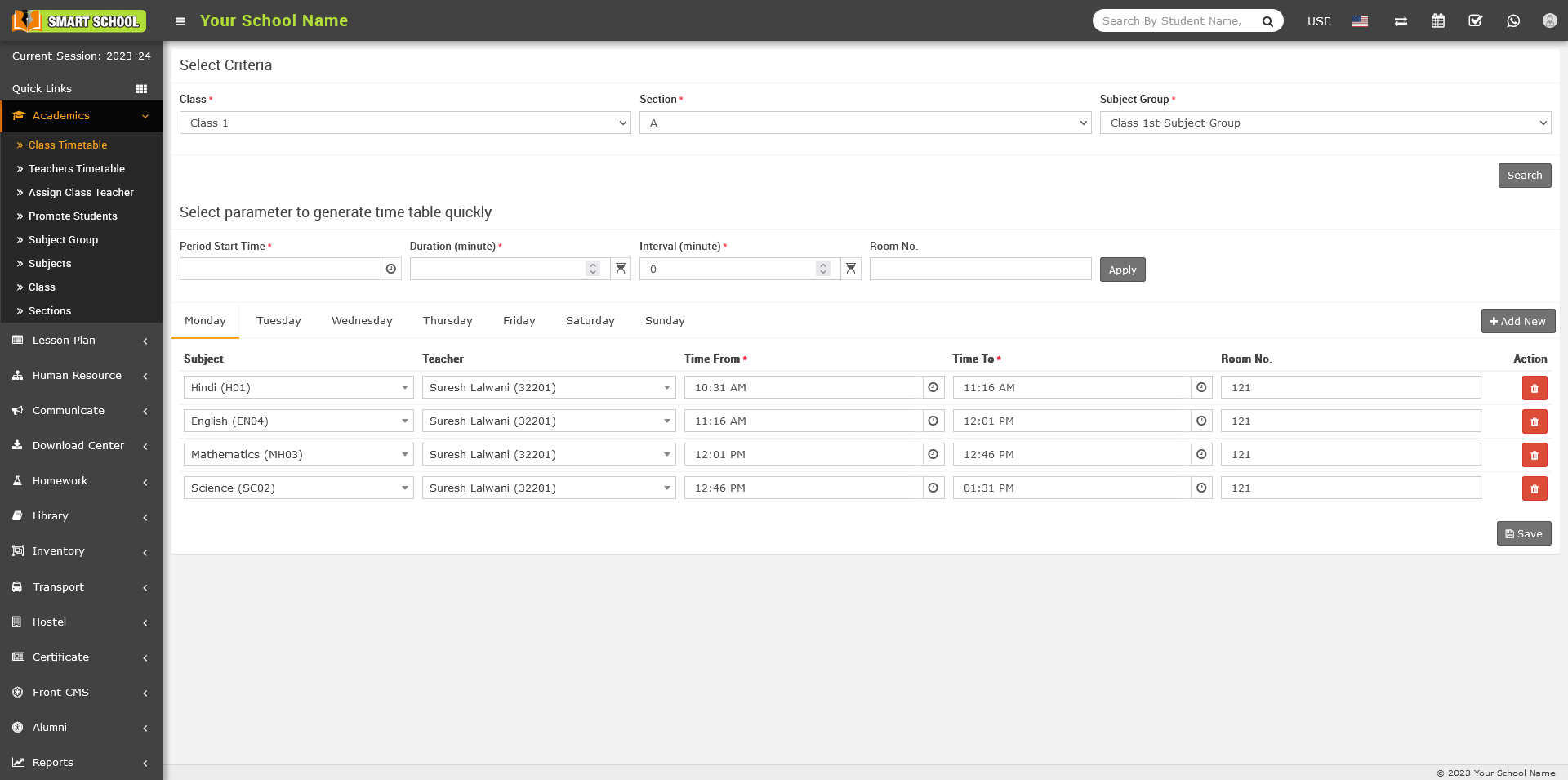Open the calendar icon in the header
1568x780 pixels.
(1438, 21)
